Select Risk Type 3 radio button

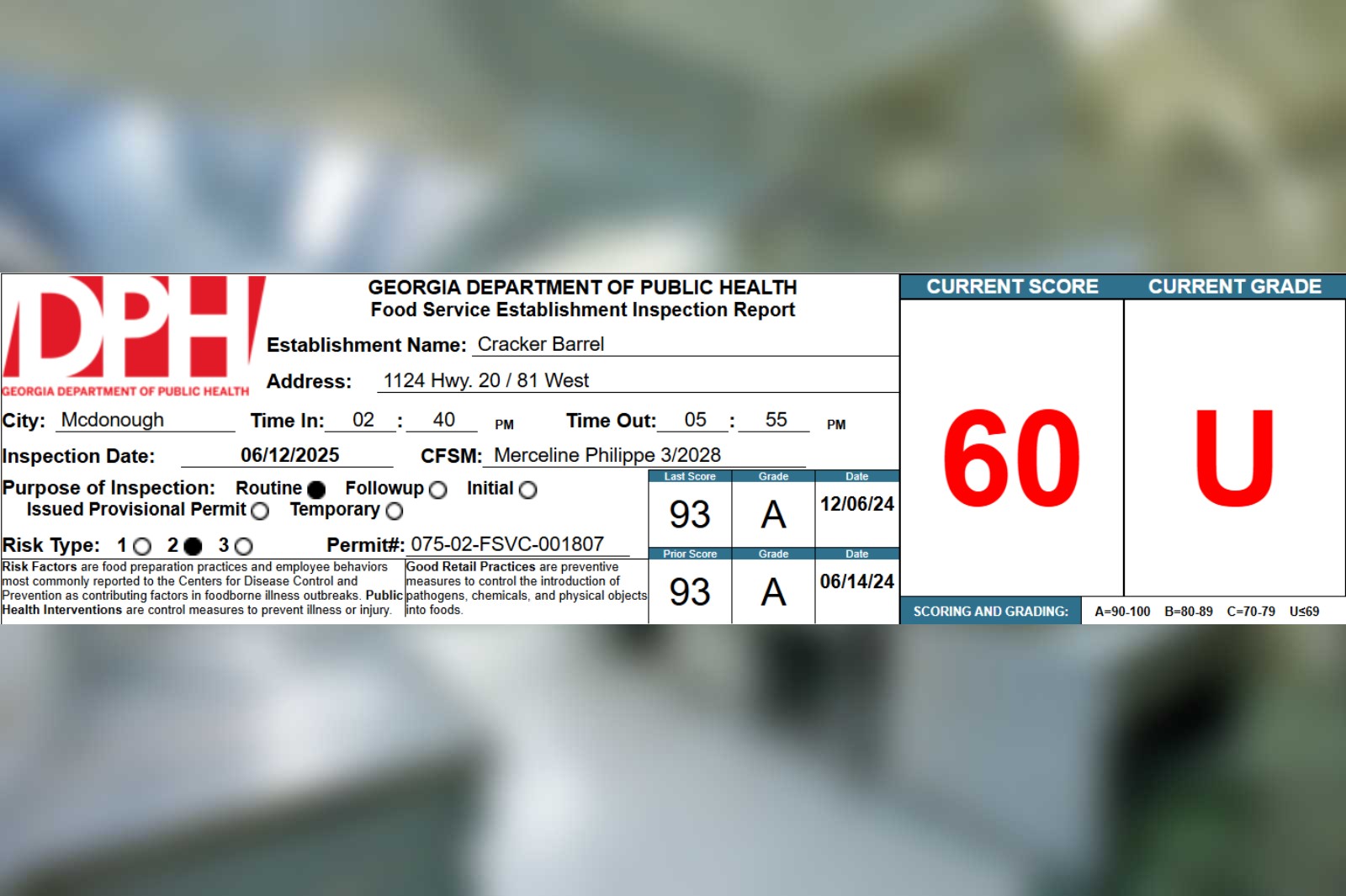click(x=243, y=547)
